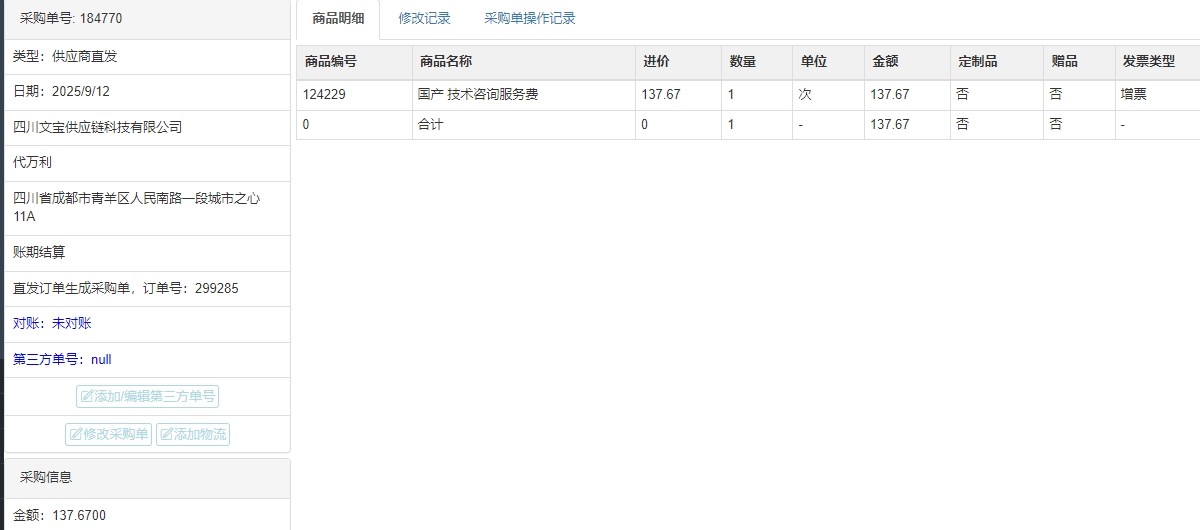Click the pencil icon on 修改采购单

76,434
